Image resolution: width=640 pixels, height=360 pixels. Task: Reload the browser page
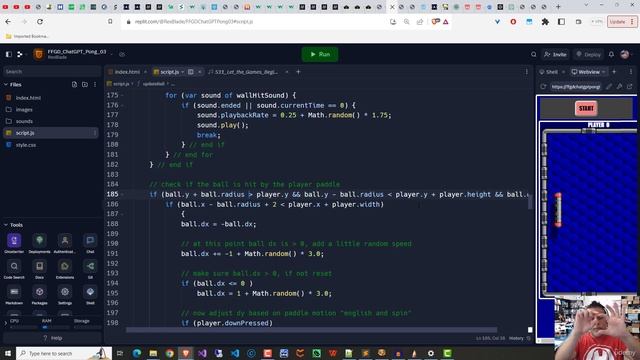point(40,22)
